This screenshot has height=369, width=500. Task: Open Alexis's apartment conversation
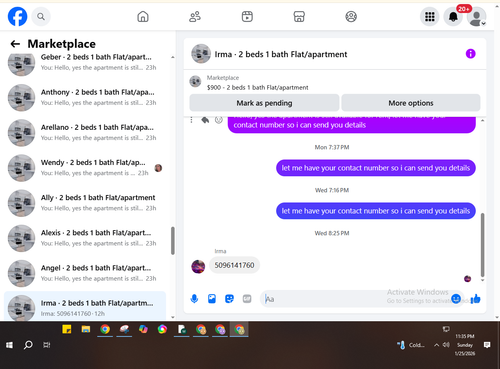click(x=85, y=238)
